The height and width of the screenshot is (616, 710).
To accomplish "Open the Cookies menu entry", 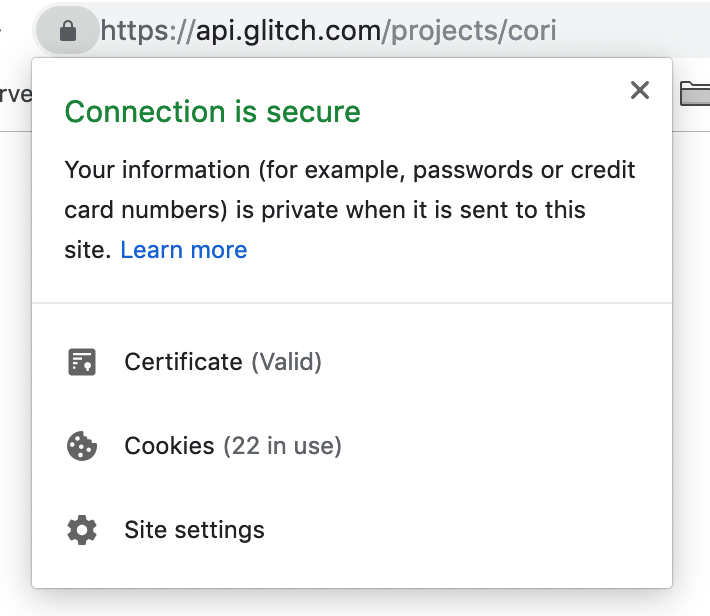I will (x=169, y=446).
